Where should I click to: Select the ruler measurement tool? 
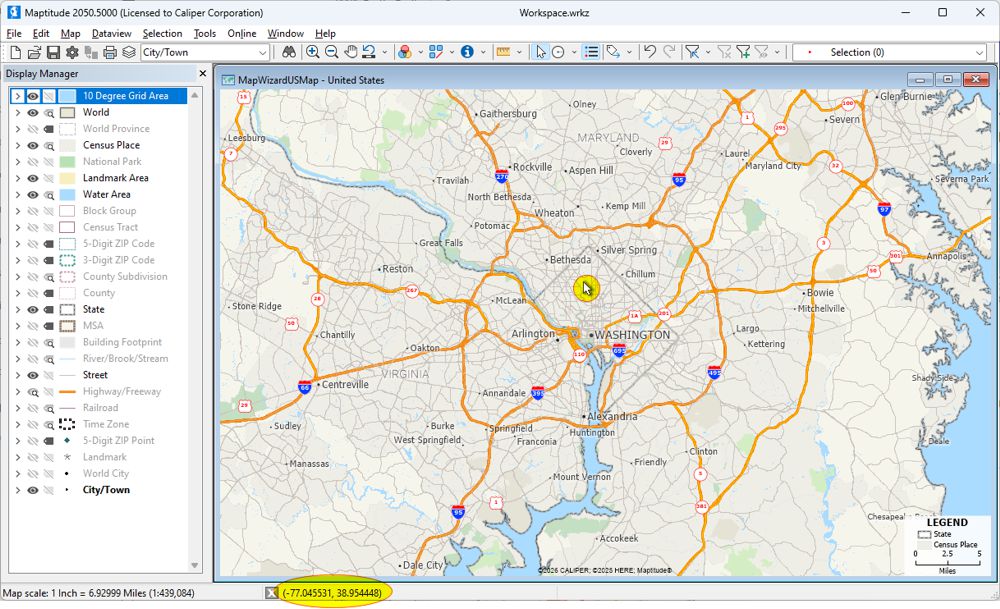coord(503,52)
